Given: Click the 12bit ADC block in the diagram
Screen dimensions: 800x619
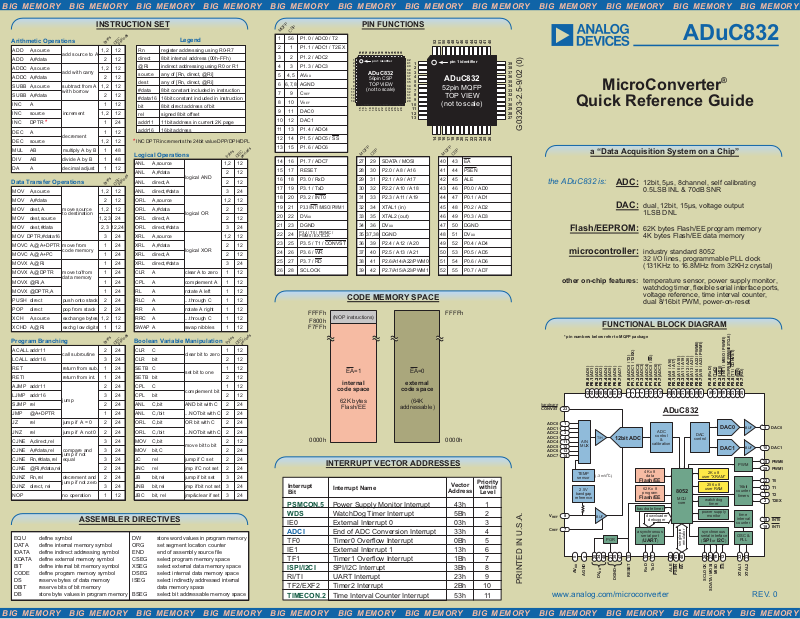Looking at the screenshot, I should tap(628, 438).
